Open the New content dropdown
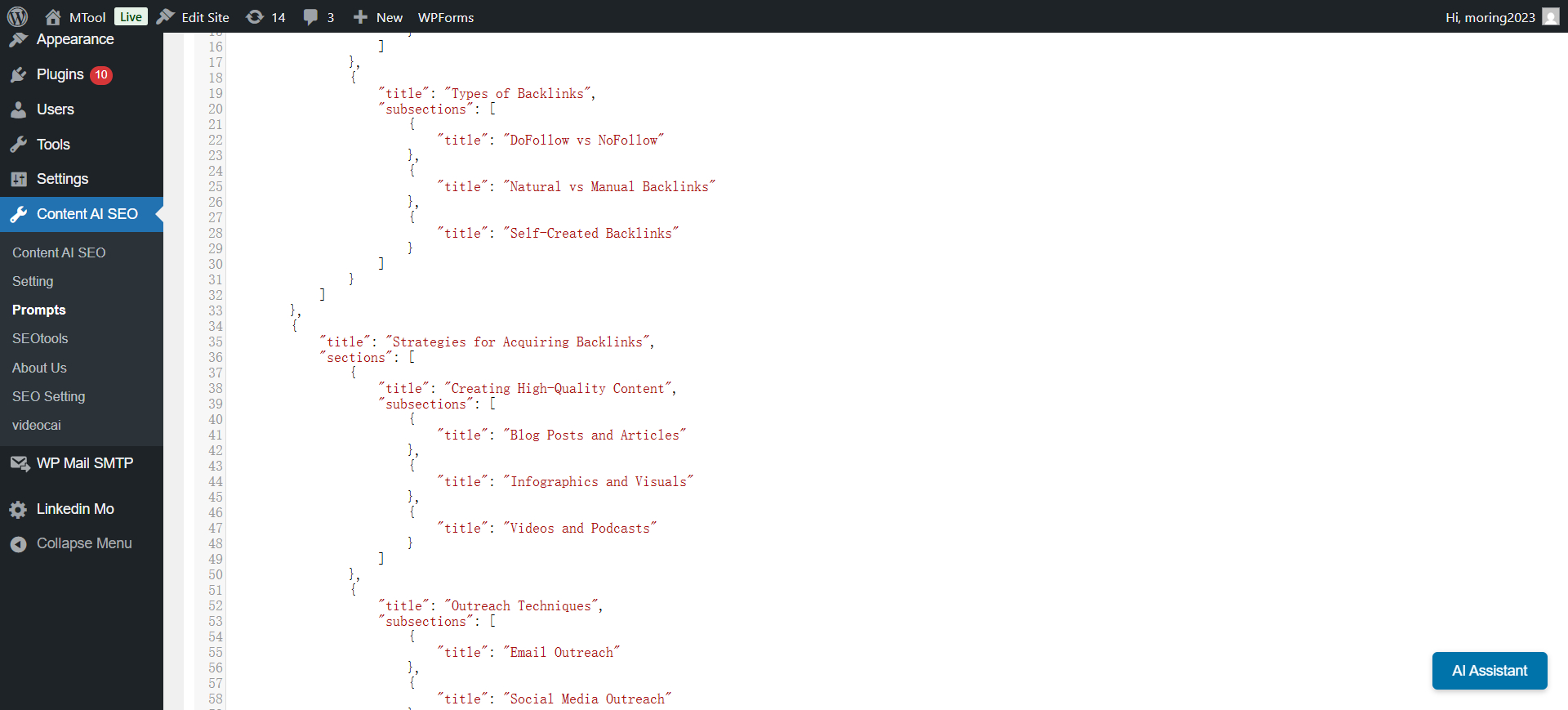This screenshot has height=710, width=1568. 378,17
